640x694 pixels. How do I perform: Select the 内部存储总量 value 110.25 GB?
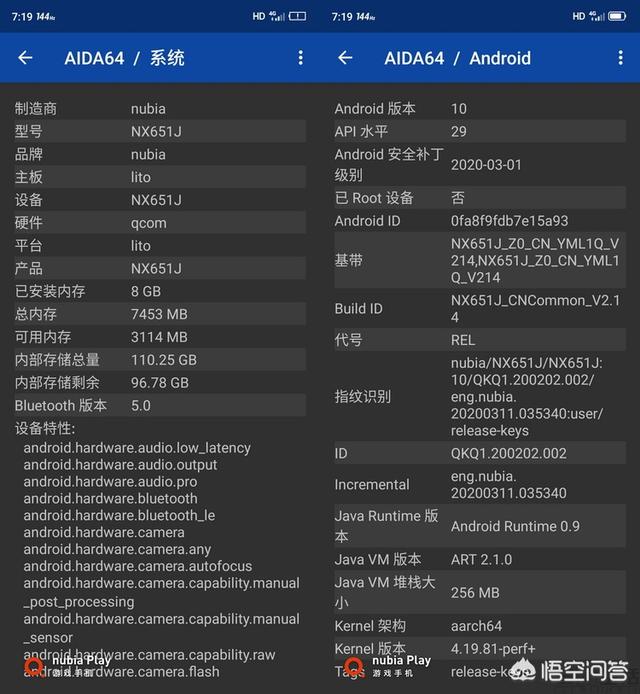tap(164, 360)
